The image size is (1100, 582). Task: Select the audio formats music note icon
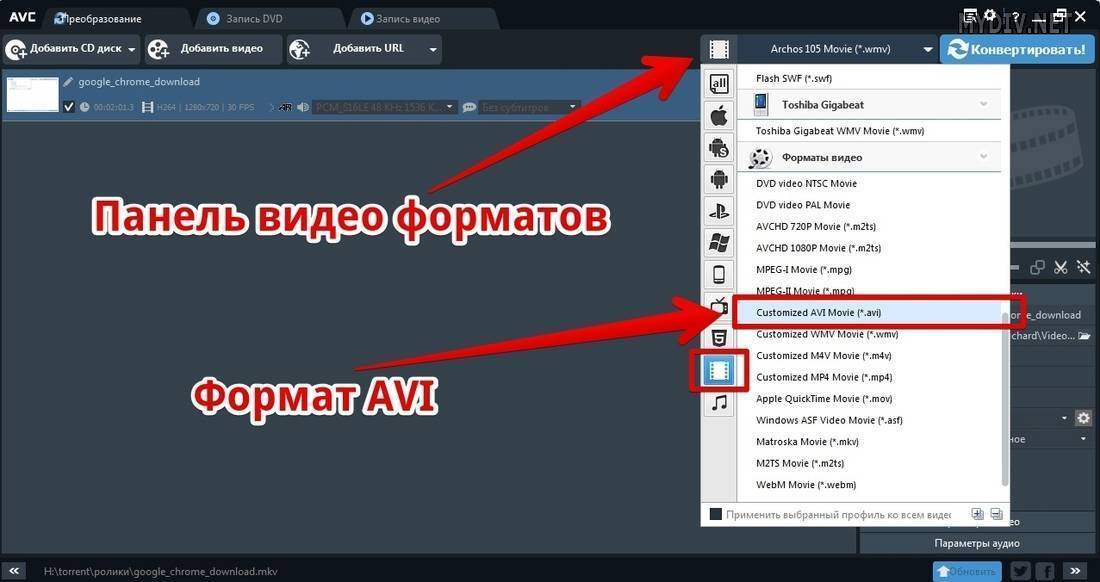(719, 403)
